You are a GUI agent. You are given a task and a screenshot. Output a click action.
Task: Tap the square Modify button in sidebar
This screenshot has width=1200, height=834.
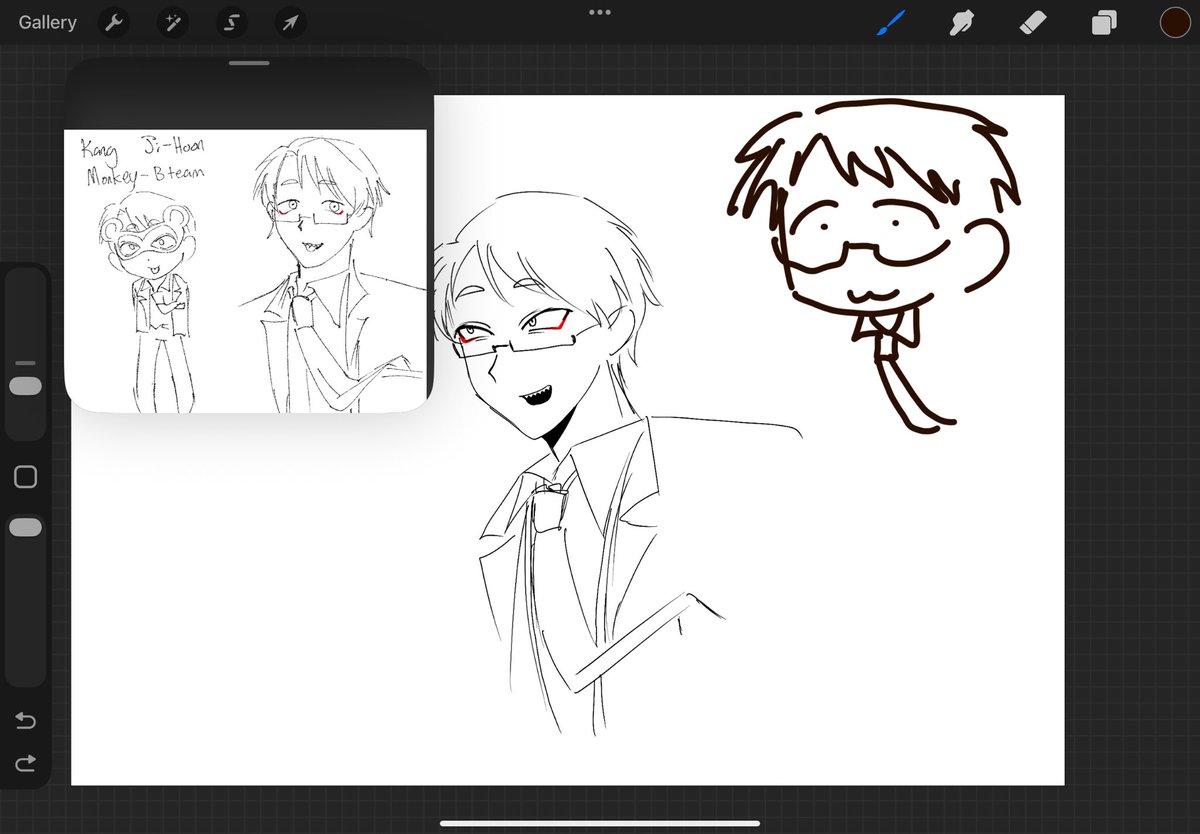(x=26, y=477)
